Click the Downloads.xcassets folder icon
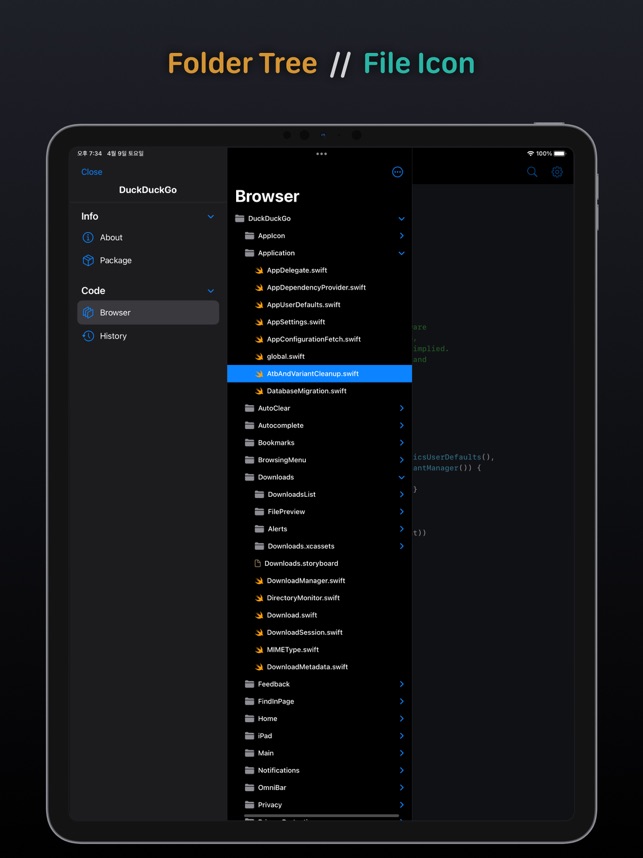 tap(259, 546)
